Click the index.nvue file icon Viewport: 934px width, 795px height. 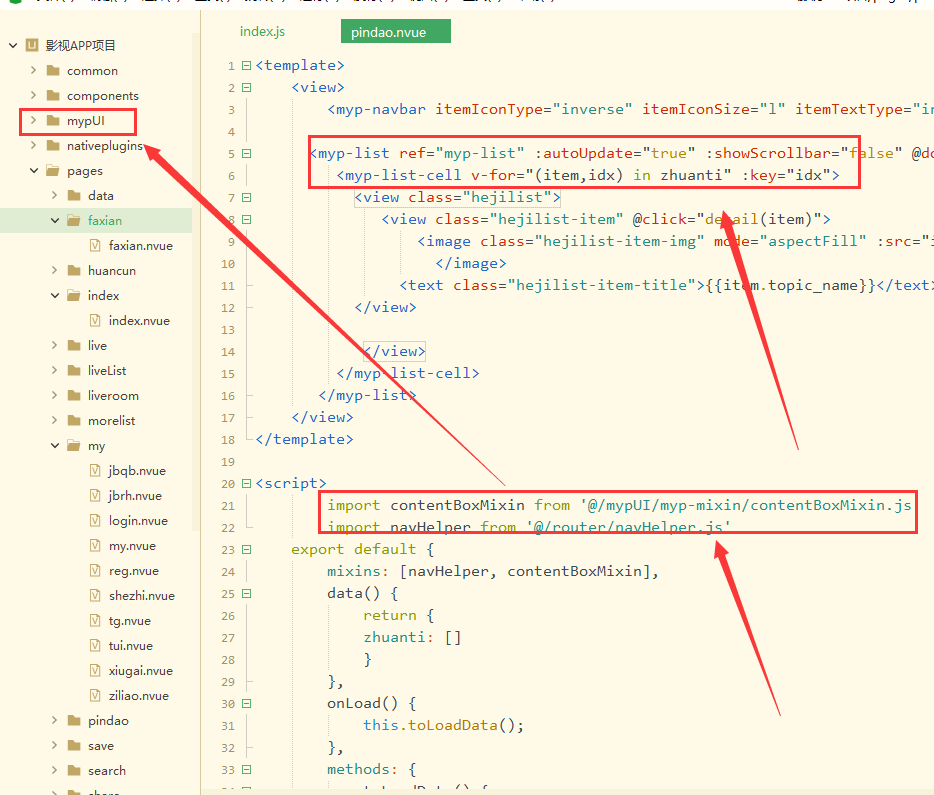pyautogui.click(x=95, y=320)
